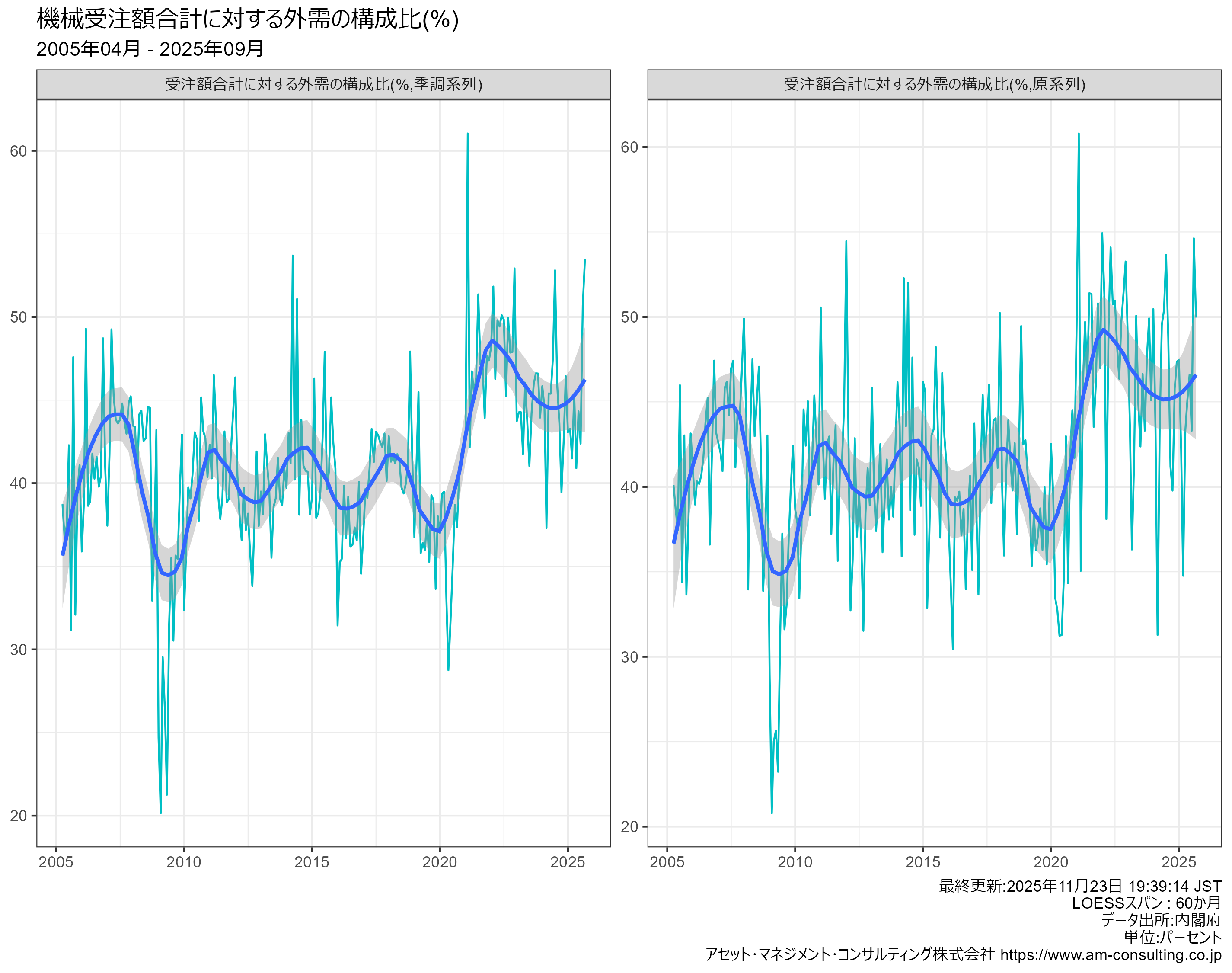Click the 2010 x-axis label on left chart

[184, 862]
